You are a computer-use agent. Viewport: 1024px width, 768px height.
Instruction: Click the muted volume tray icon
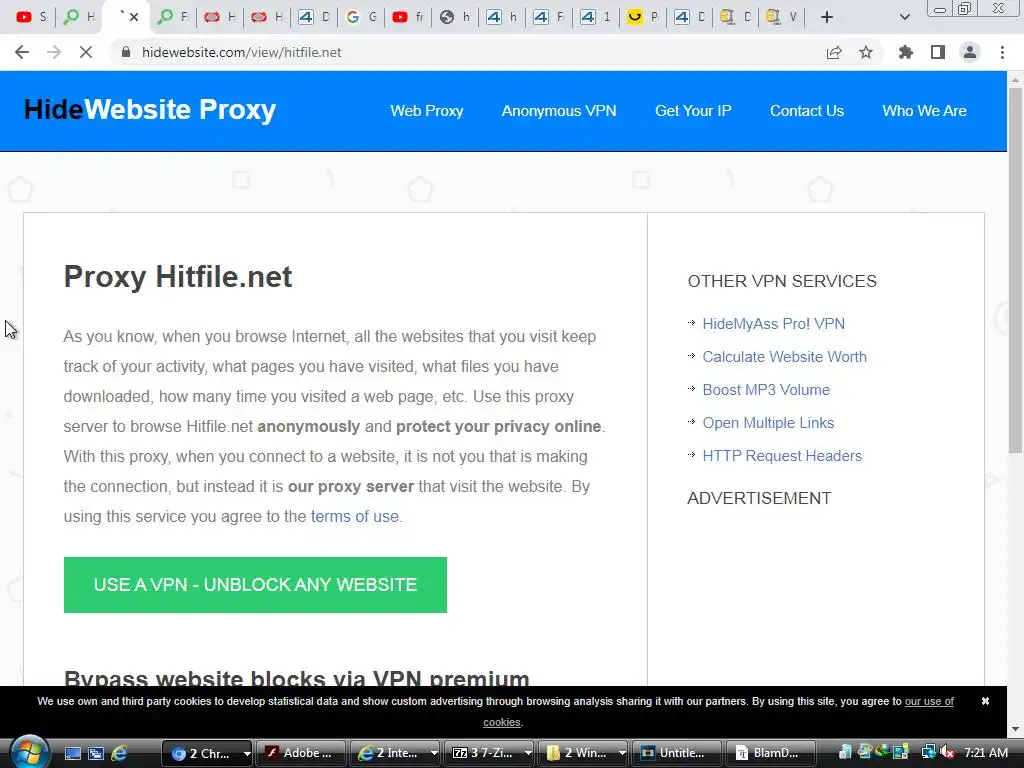948,752
